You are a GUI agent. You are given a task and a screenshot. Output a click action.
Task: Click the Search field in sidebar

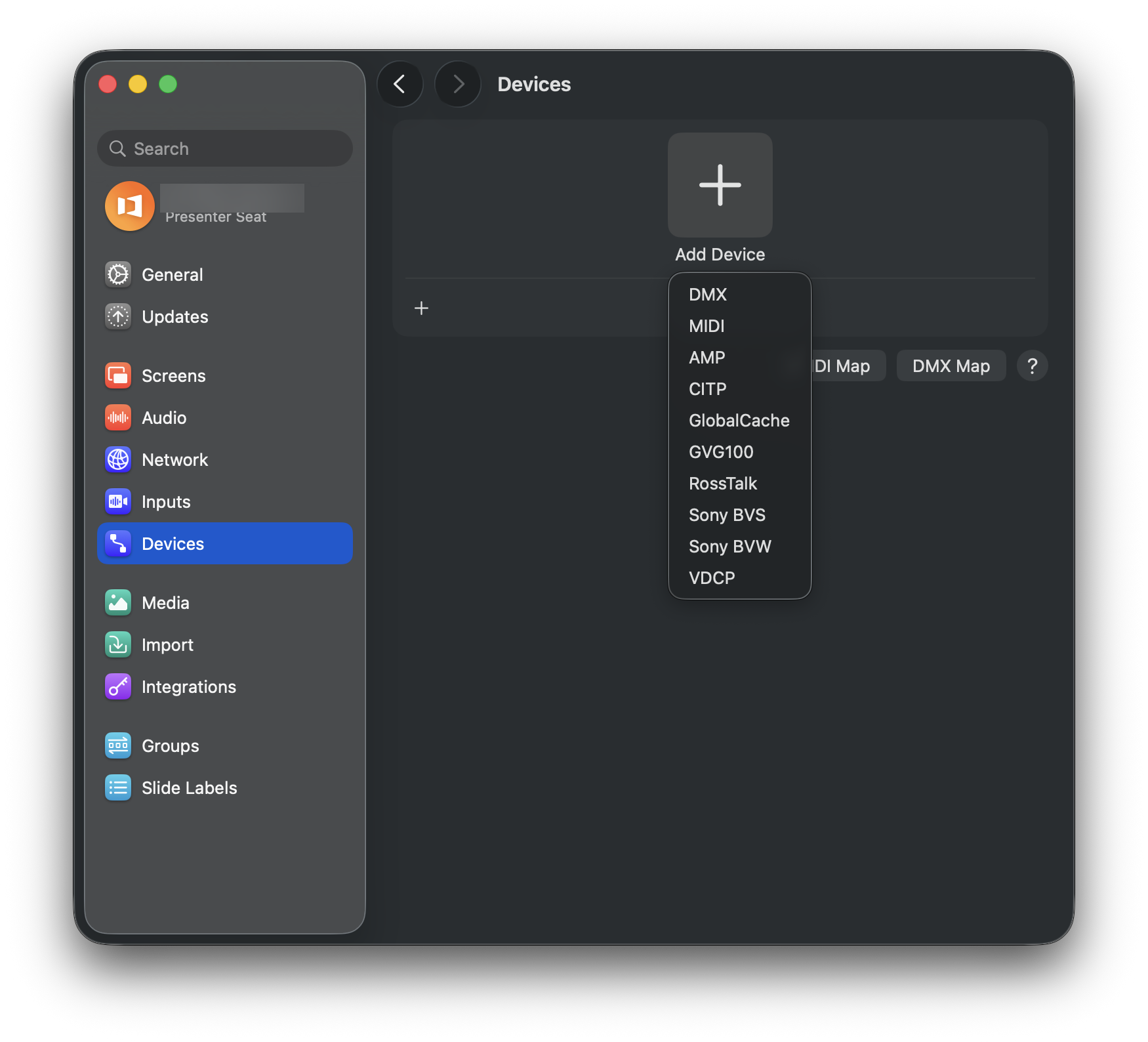tap(225, 148)
